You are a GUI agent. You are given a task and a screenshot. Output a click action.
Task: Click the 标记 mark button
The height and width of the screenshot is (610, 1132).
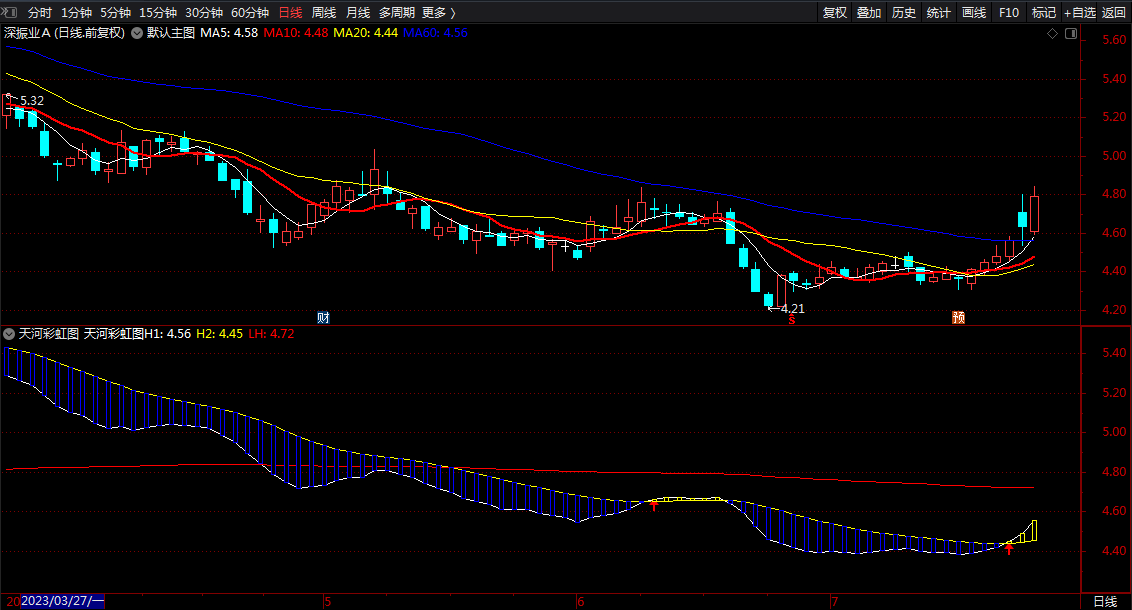point(1043,12)
